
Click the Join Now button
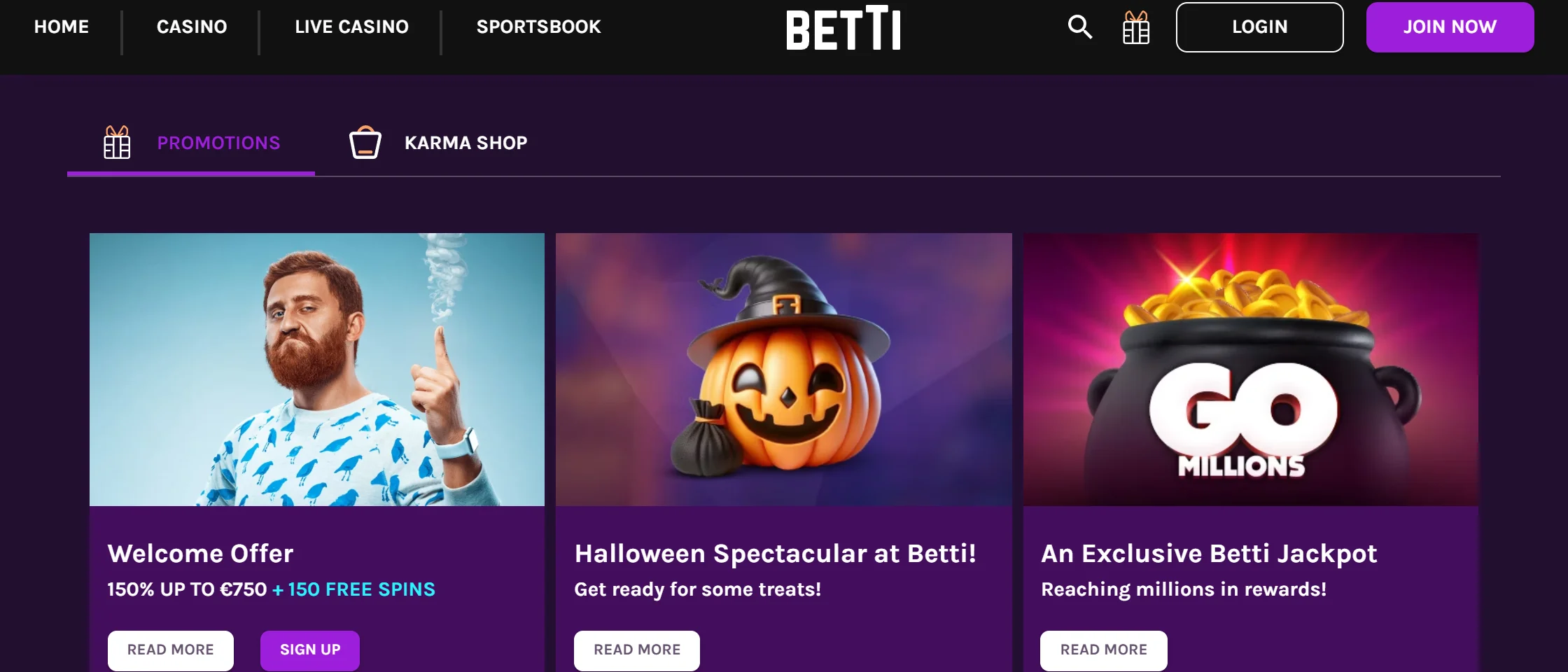[1450, 27]
